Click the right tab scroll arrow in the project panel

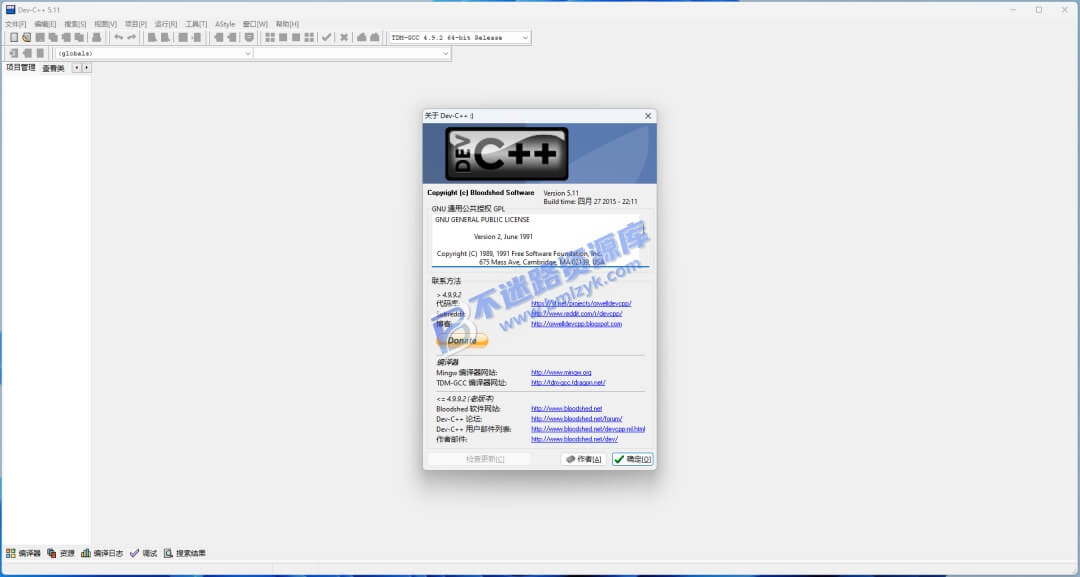(86, 67)
